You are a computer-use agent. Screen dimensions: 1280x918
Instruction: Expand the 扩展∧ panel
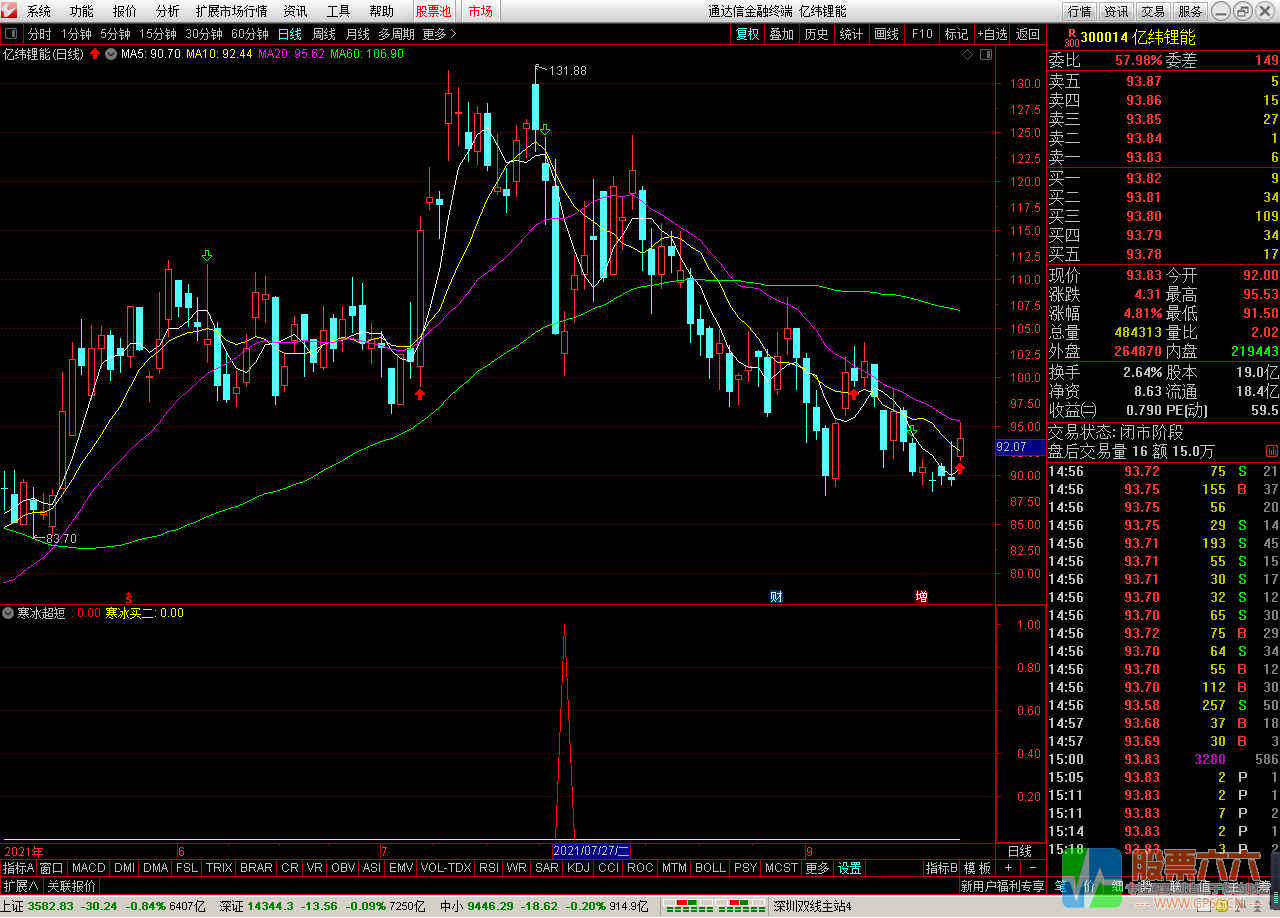(21, 886)
